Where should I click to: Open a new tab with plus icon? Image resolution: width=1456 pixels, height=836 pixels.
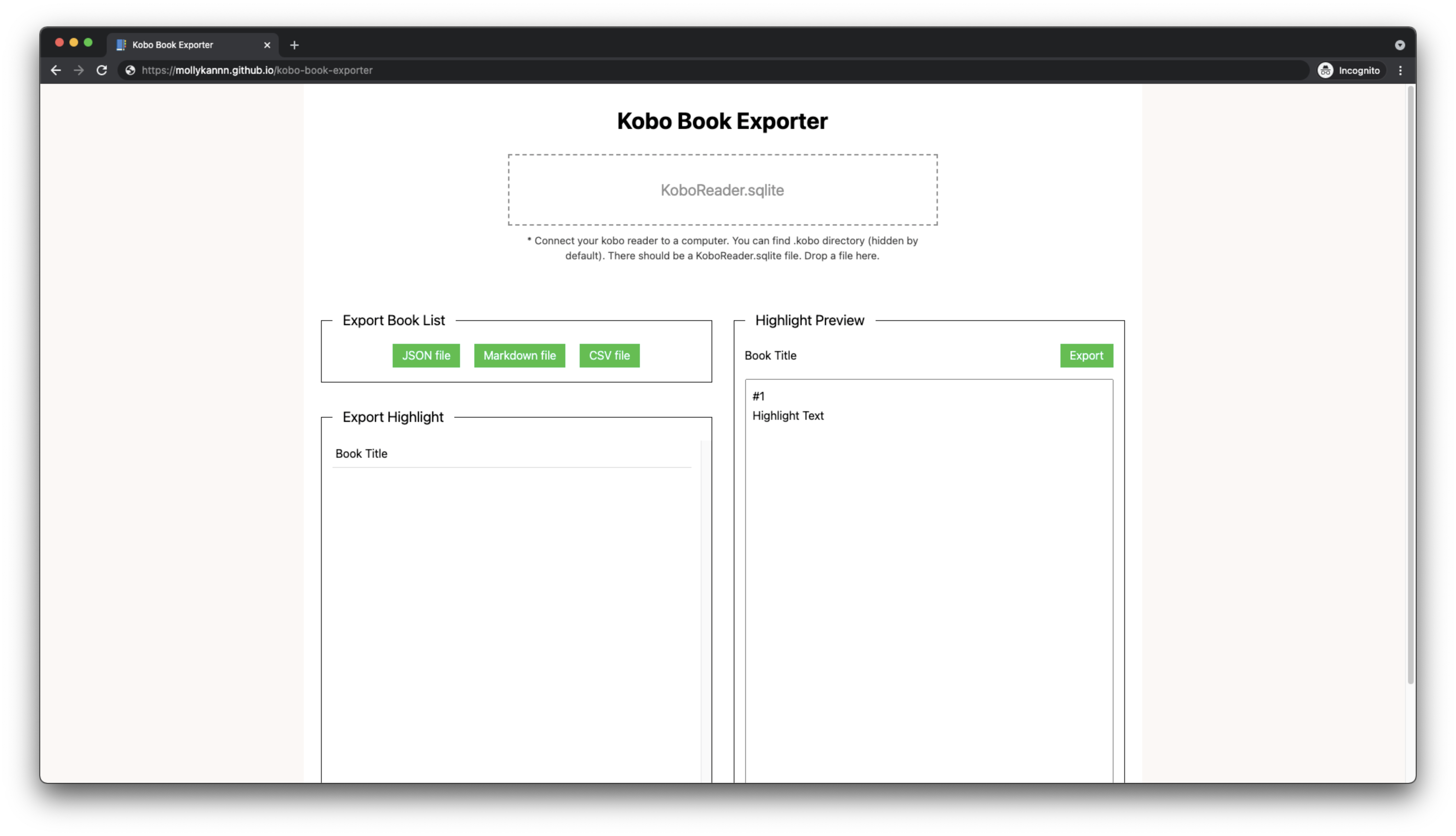click(294, 45)
